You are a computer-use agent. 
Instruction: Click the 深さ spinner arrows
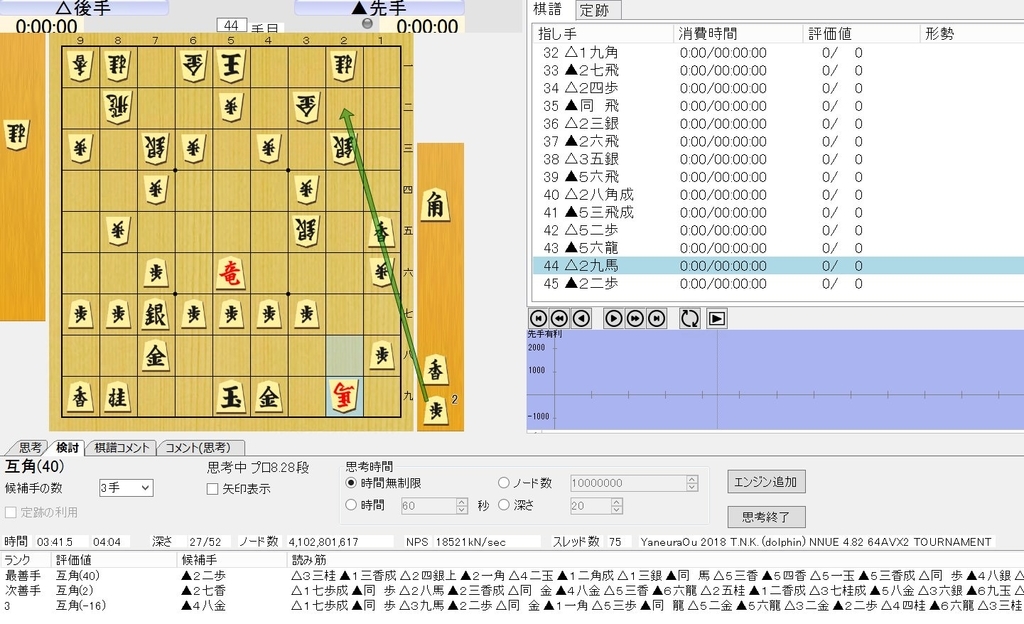tap(616, 506)
